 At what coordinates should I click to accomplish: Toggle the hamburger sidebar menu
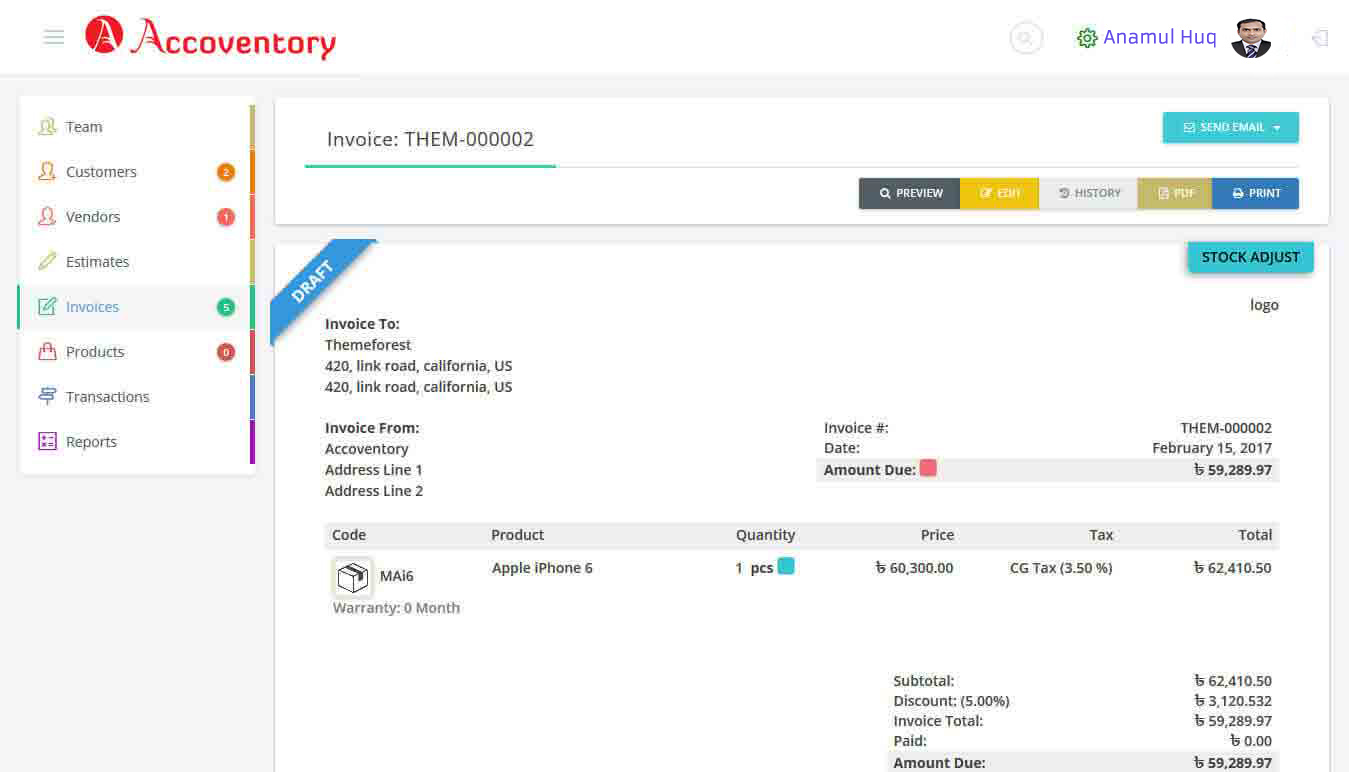pyautogui.click(x=54, y=37)
